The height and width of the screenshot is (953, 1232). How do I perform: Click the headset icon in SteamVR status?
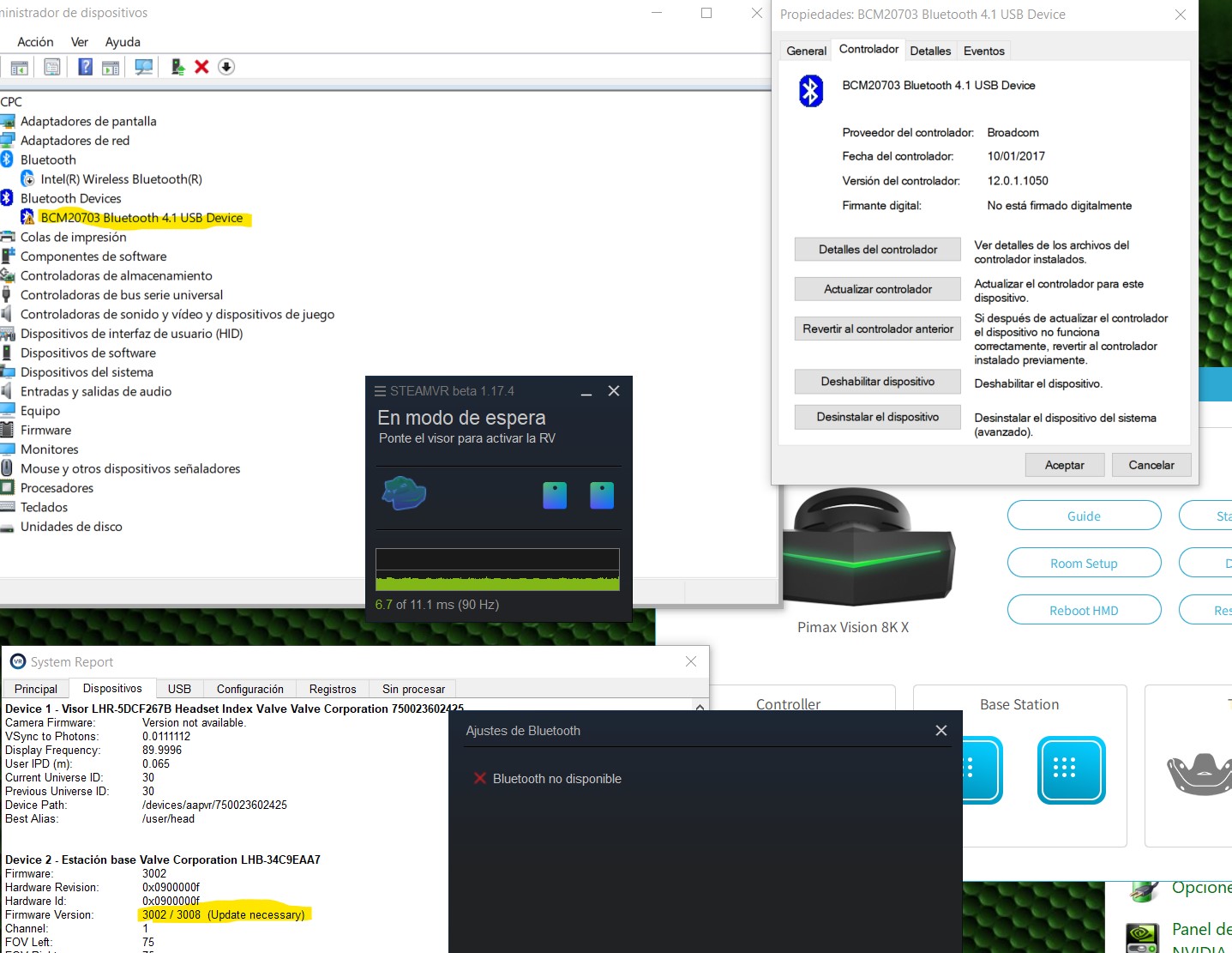point(404,493)
